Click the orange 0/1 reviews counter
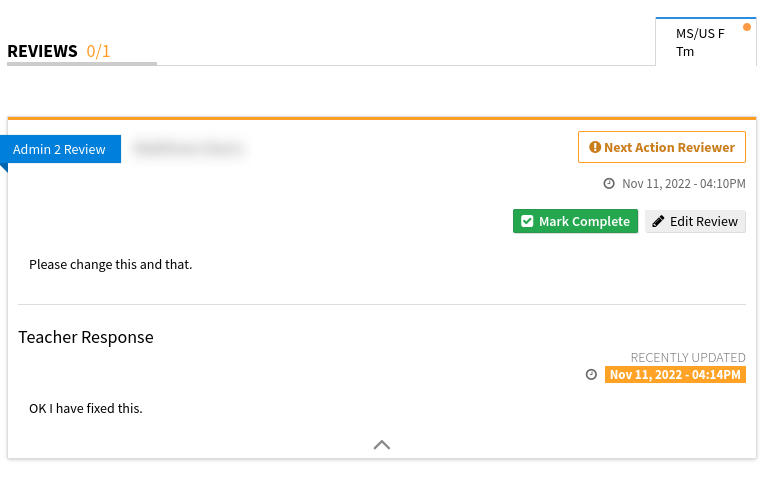 [x=98, y=51]
